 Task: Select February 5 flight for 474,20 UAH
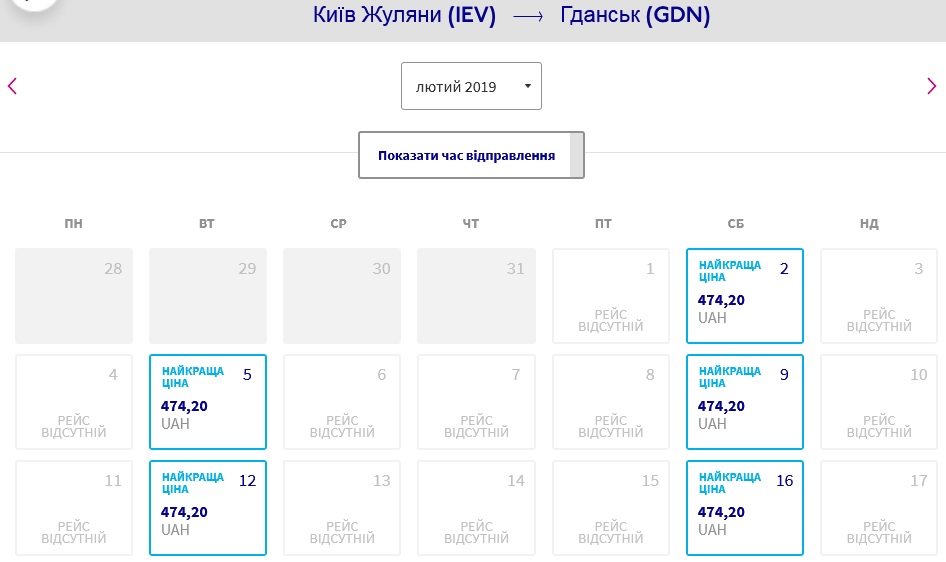click(208, 402)
